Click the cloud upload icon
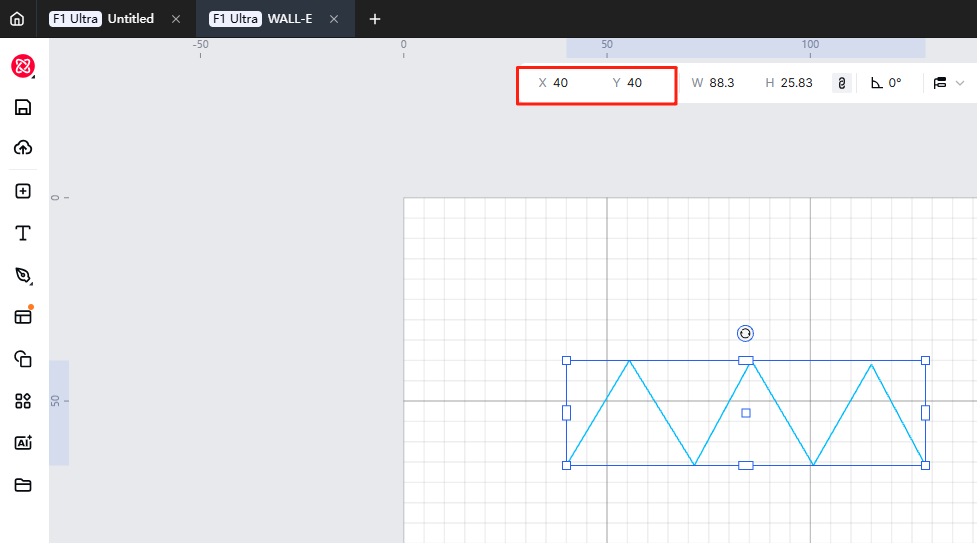This screenshot has width=977, height=543. pyautogui.click(x=23, y=148)
